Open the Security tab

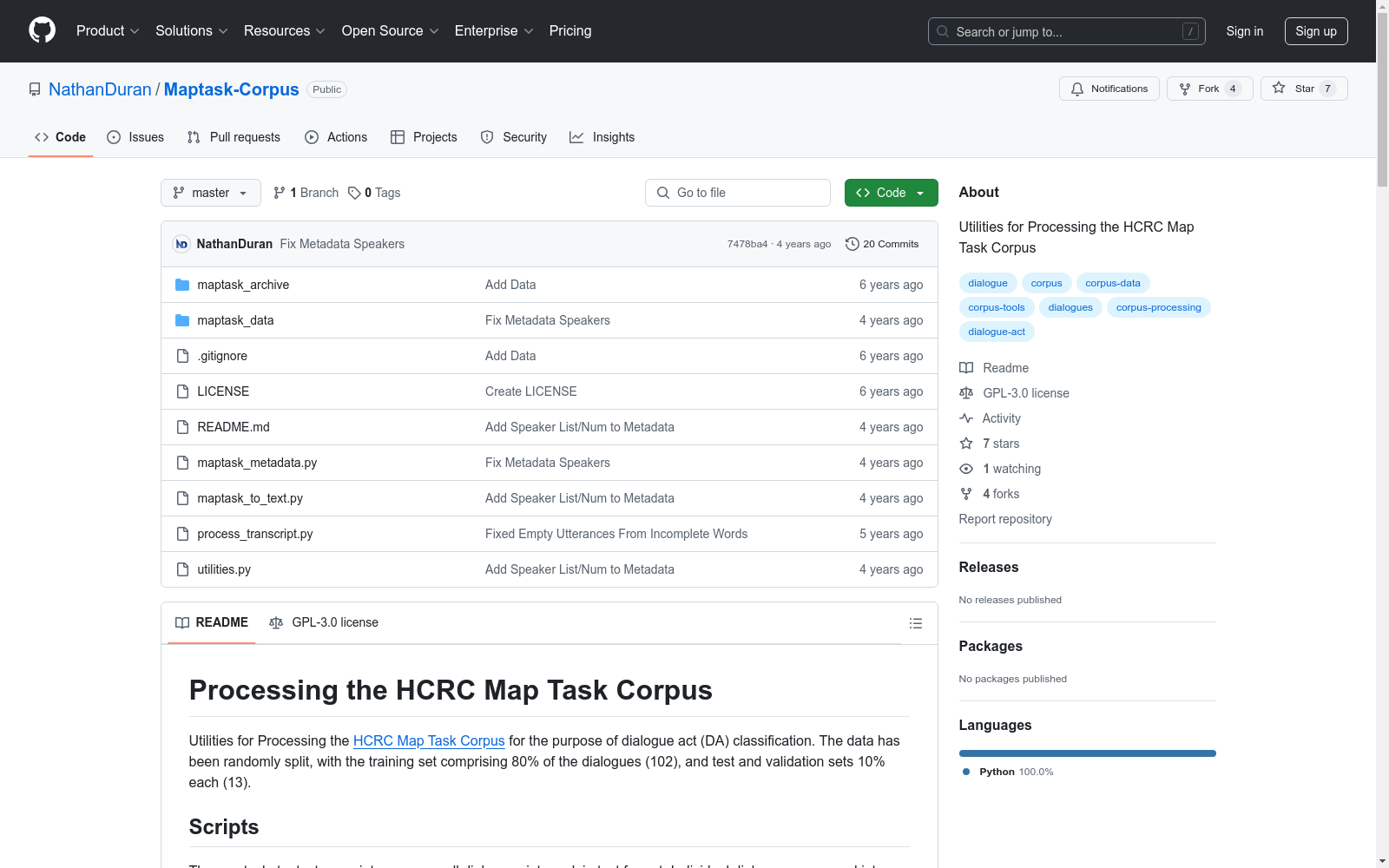click(x=514, y=137)
